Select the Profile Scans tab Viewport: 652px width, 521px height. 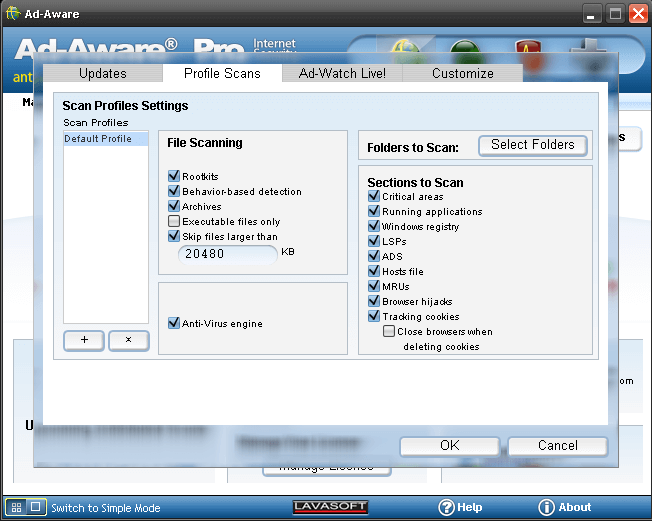point(222,73)
